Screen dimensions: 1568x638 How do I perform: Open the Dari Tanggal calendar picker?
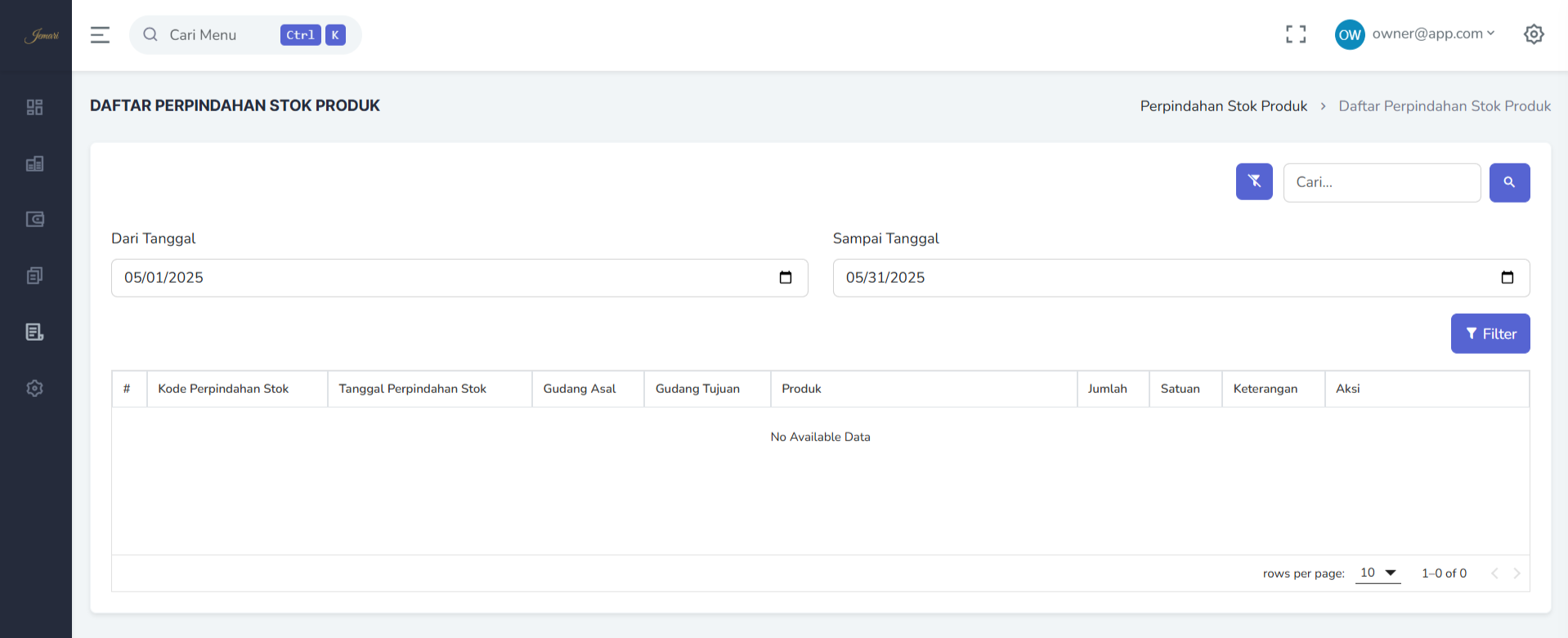tap(786, 278)
